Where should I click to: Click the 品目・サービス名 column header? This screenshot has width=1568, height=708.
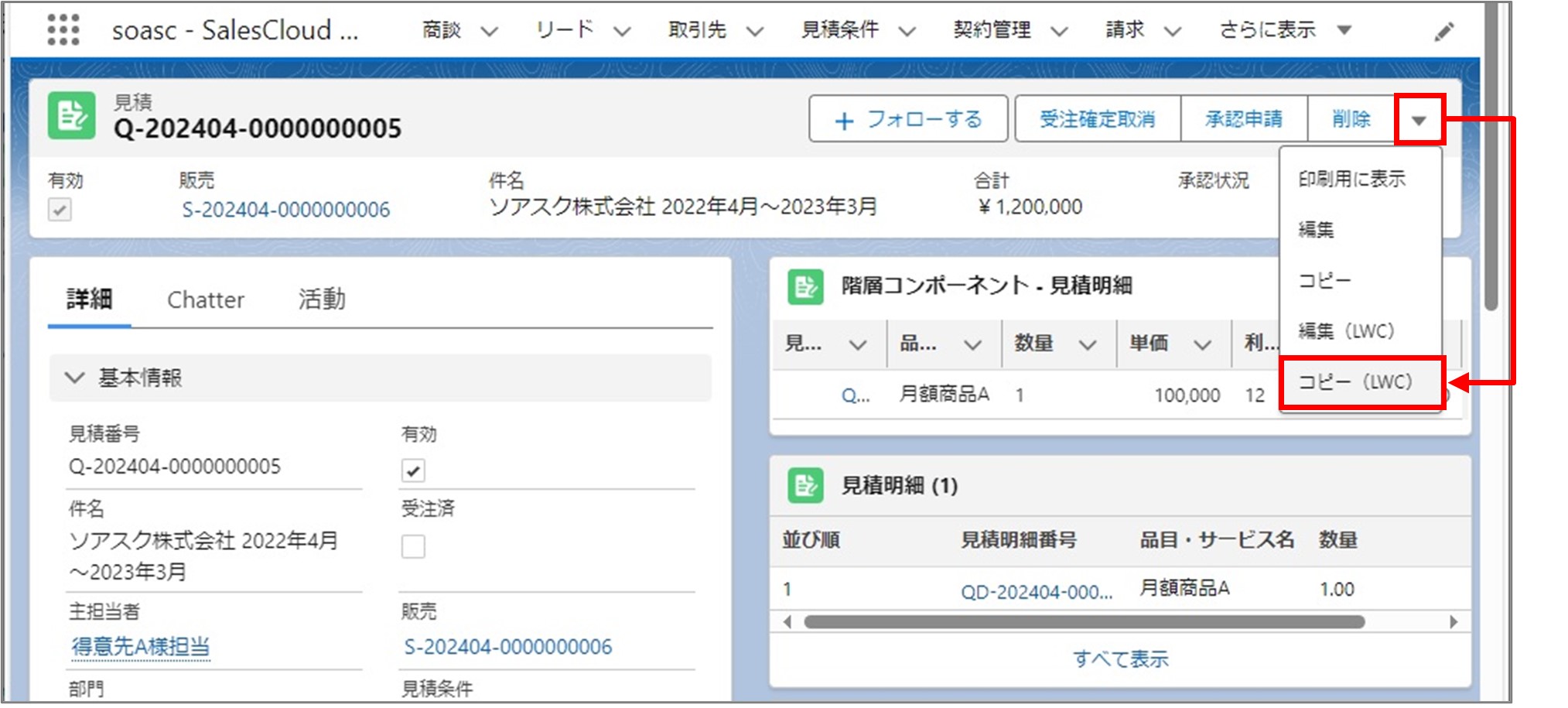pyautogui.click(x=1217, y=540)
